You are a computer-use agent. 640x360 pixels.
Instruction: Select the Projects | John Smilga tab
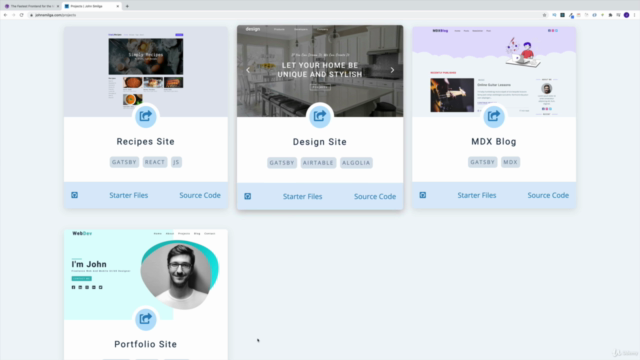[91, 6]
